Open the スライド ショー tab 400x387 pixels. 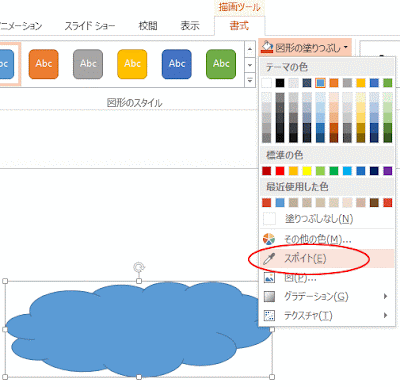[x=90, y=26]
